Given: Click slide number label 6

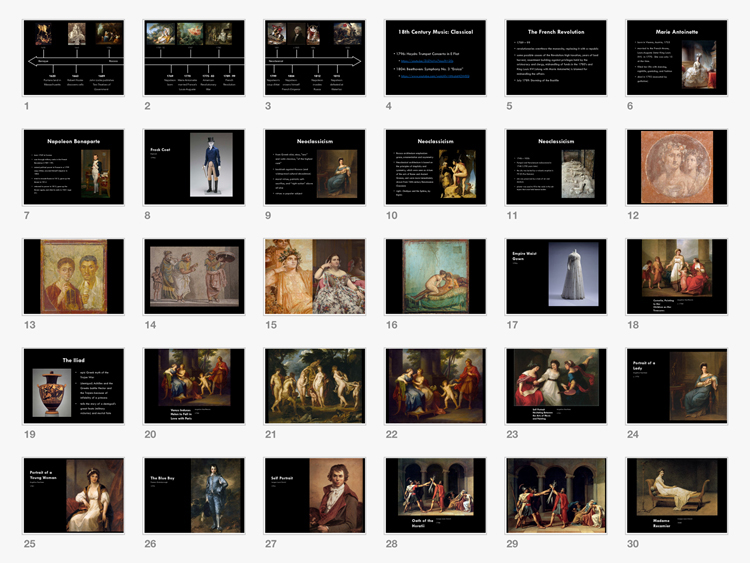Looking at the screenshot, I should click(x=630, y=106).
